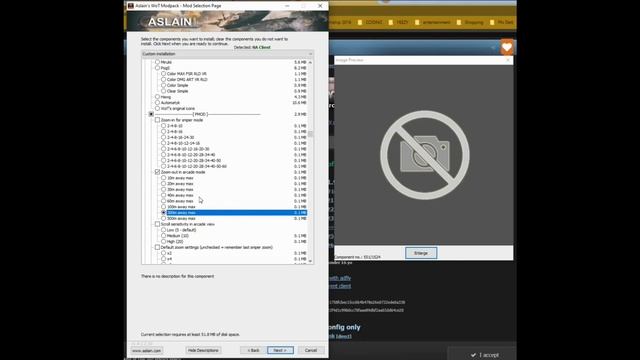Select the x4 default zoom option

point(163,259)
